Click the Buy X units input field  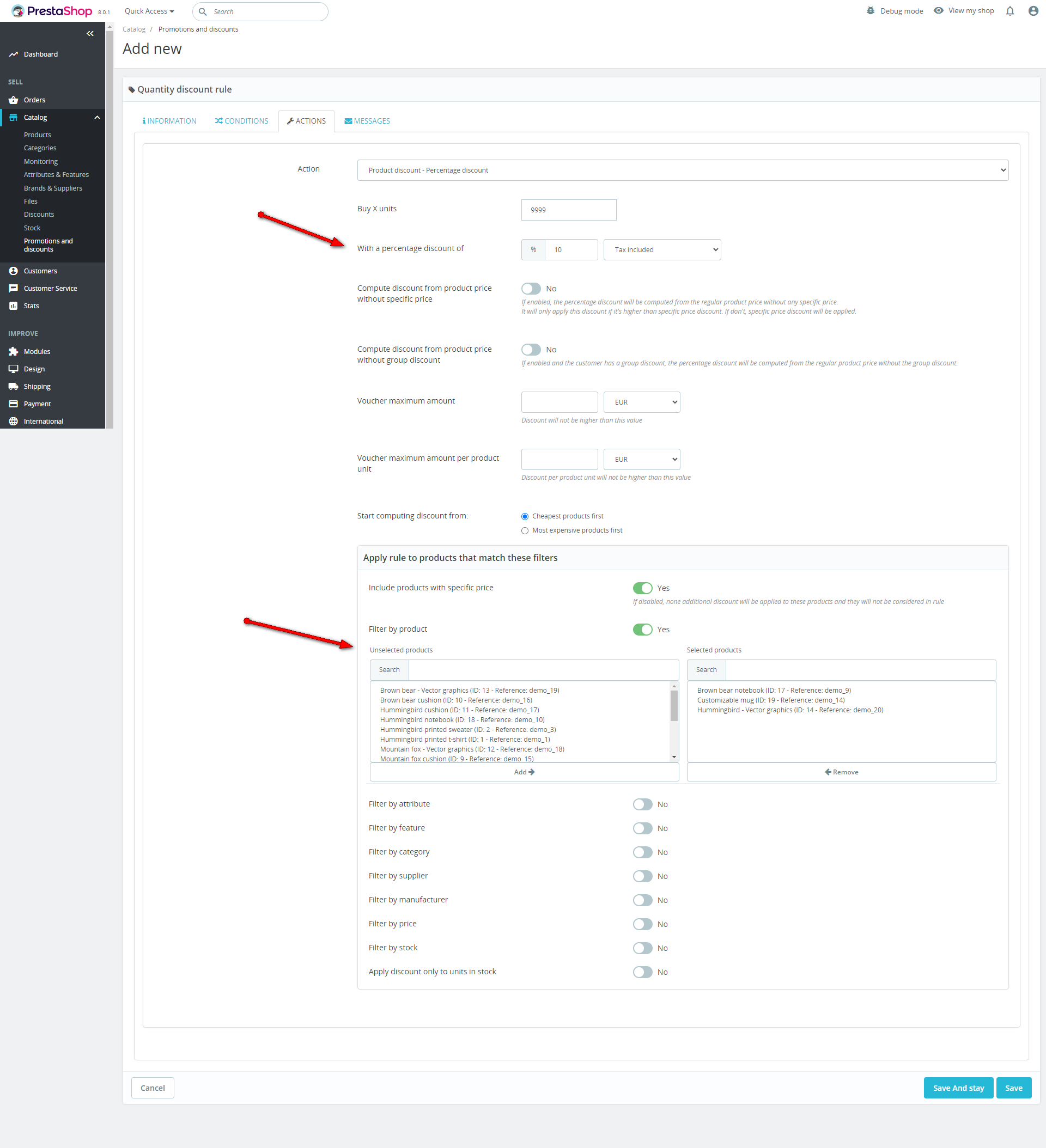tap(568, 210)
